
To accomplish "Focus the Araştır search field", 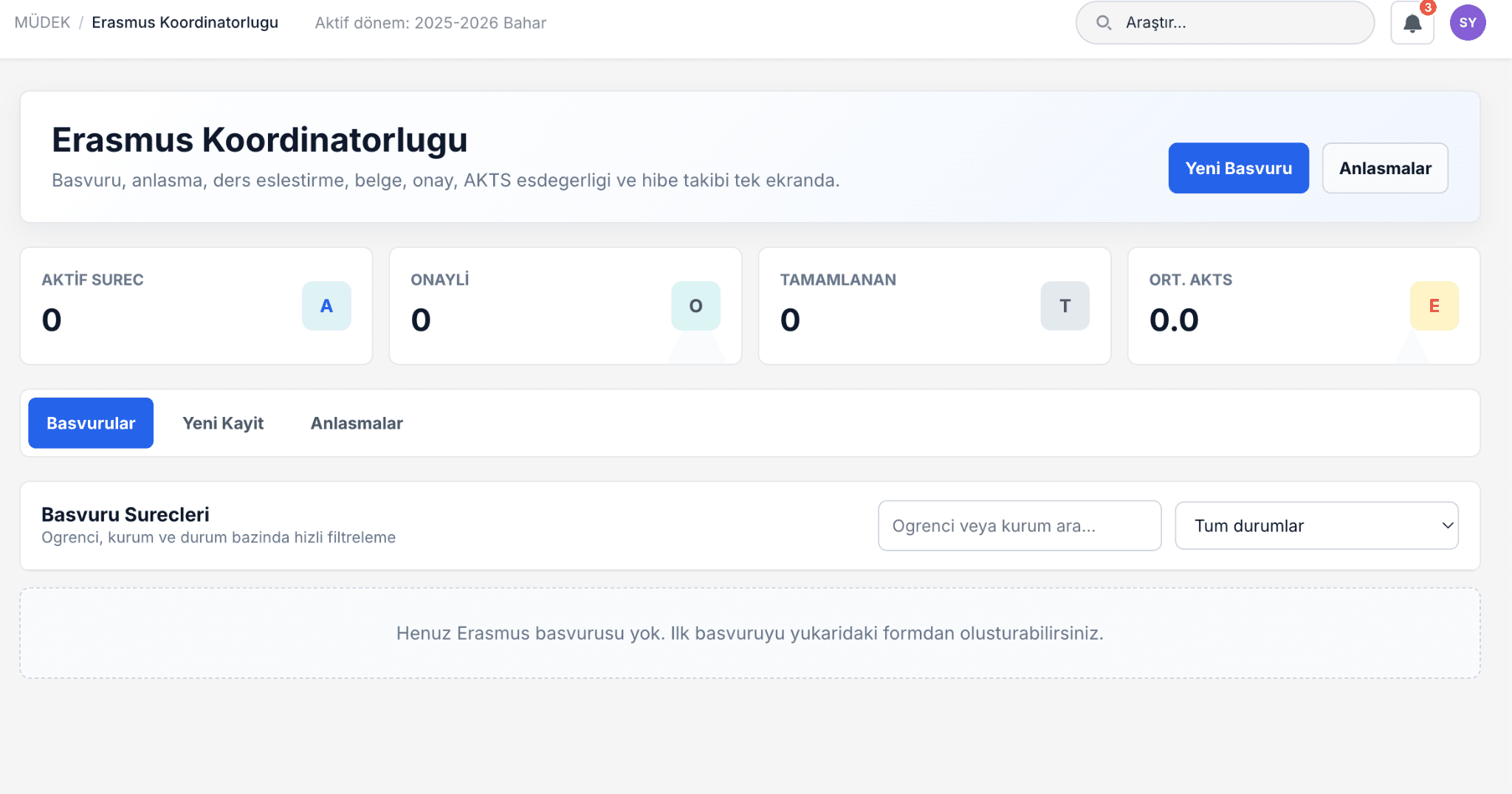I will pyautogui.click(x=1225, y=23).
